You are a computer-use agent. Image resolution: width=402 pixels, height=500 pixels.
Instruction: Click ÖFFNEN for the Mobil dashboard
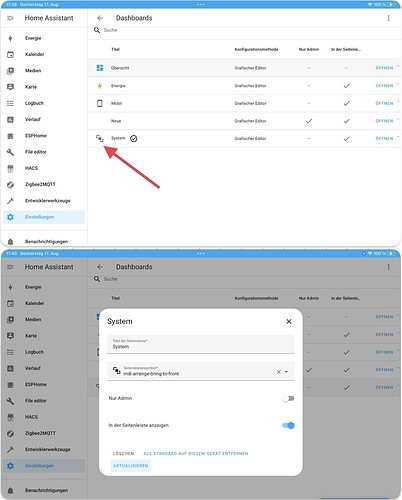point(384,103)
